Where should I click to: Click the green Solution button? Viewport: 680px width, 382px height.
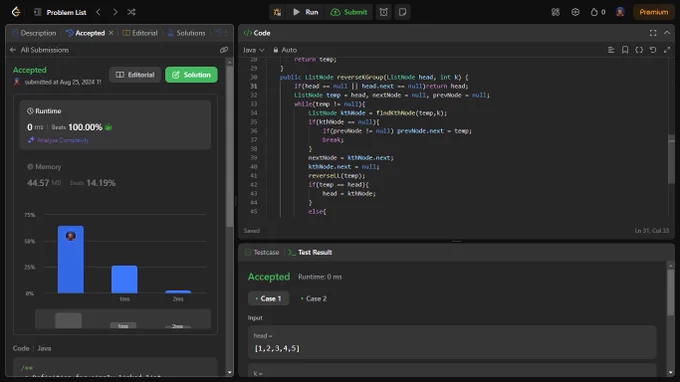tap(191, 75)
